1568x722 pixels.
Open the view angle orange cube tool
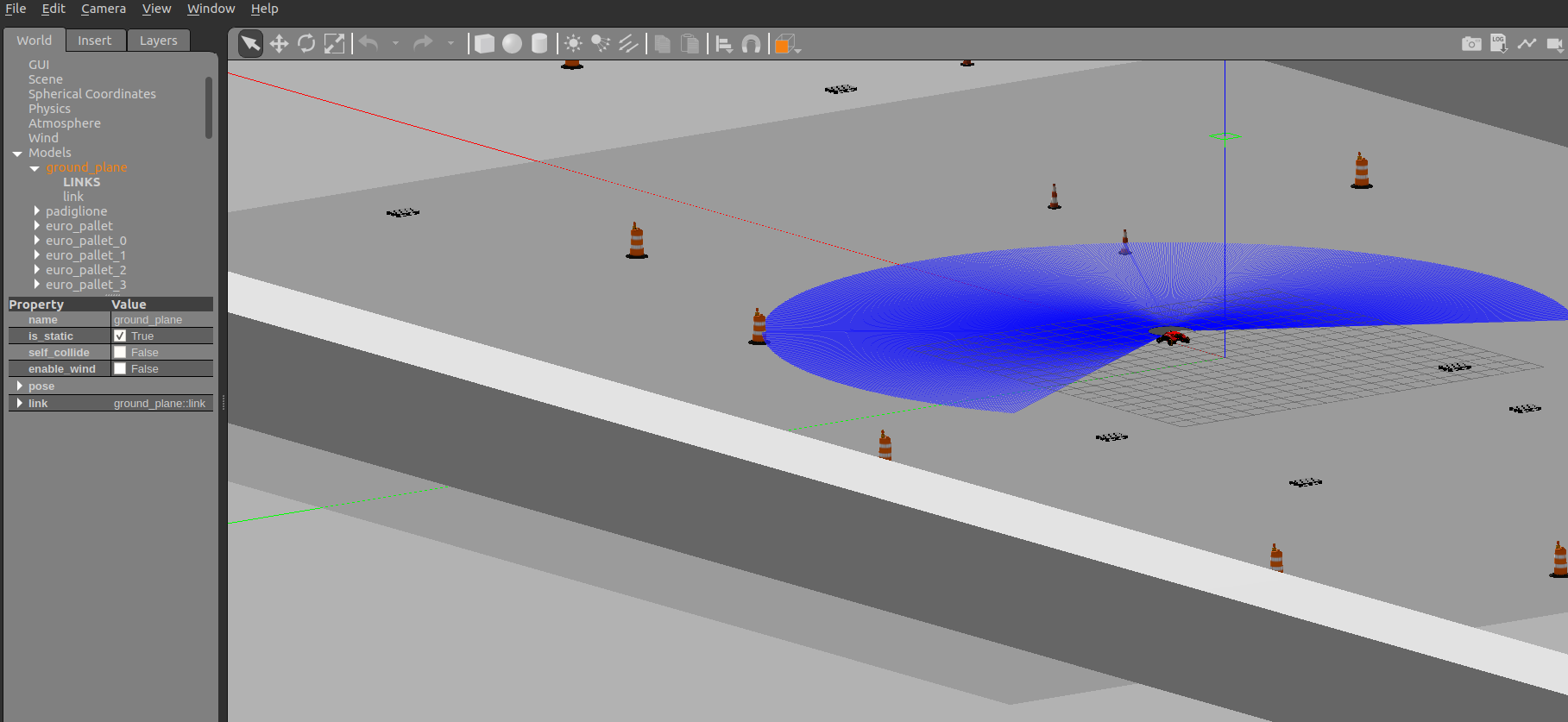click(x=786, y=44)
